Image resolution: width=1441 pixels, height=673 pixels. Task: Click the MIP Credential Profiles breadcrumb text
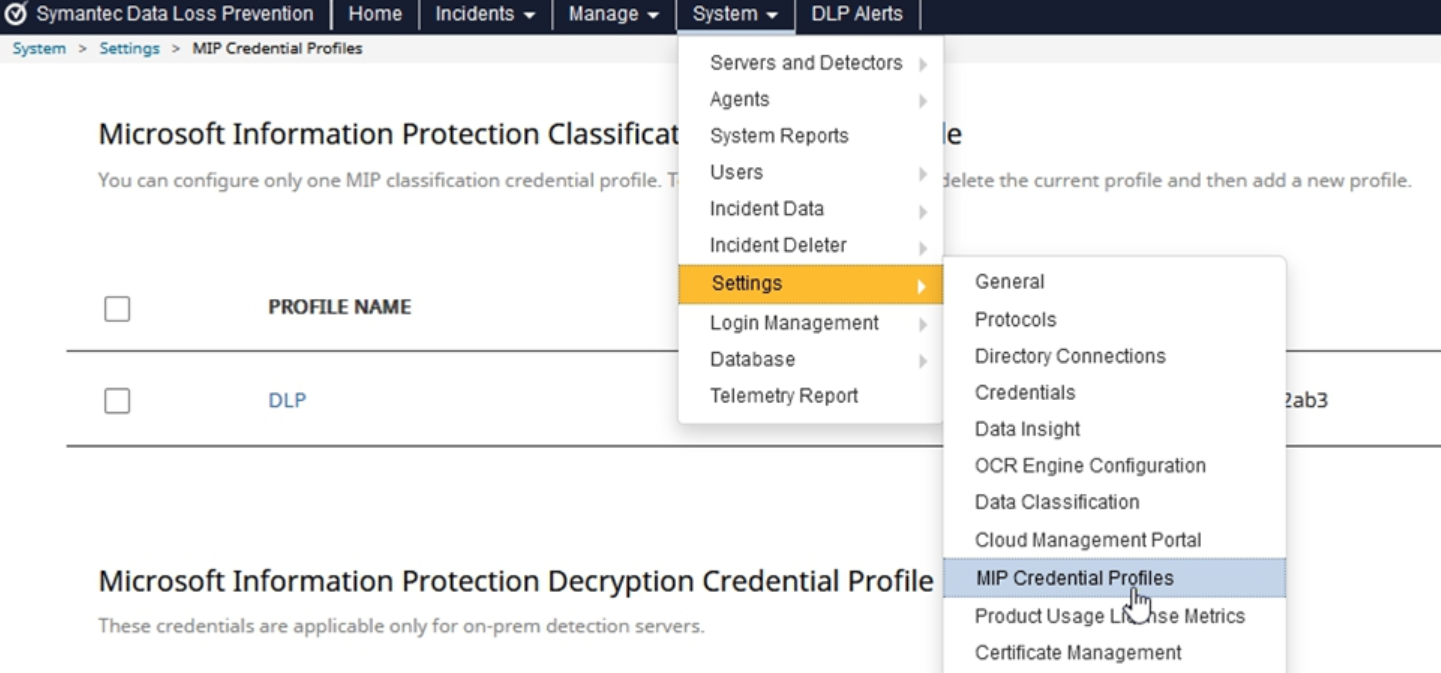click(x=277, y=48)
